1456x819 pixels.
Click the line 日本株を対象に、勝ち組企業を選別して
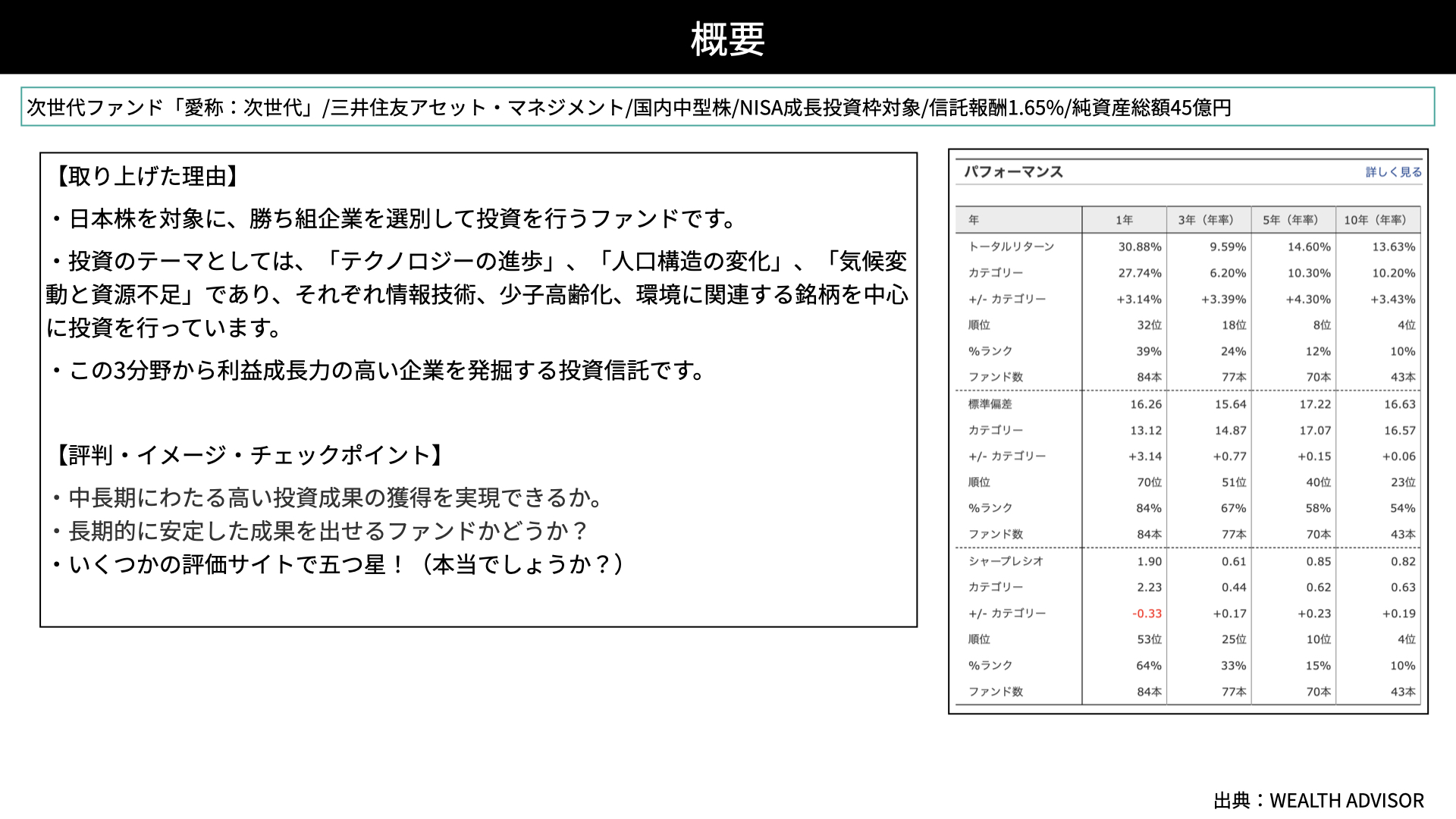(394, 218)
